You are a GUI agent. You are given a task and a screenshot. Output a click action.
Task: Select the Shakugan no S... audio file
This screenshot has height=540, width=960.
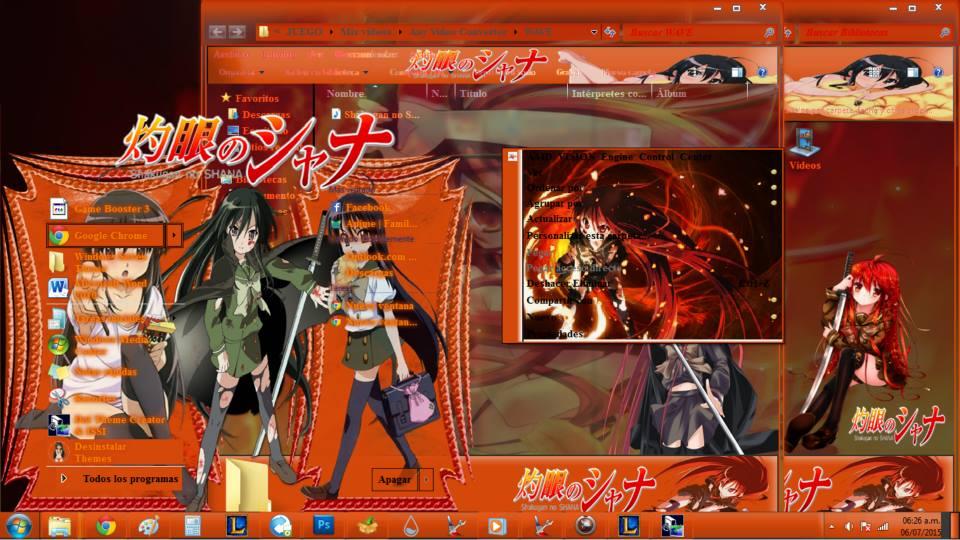[375, 114]
